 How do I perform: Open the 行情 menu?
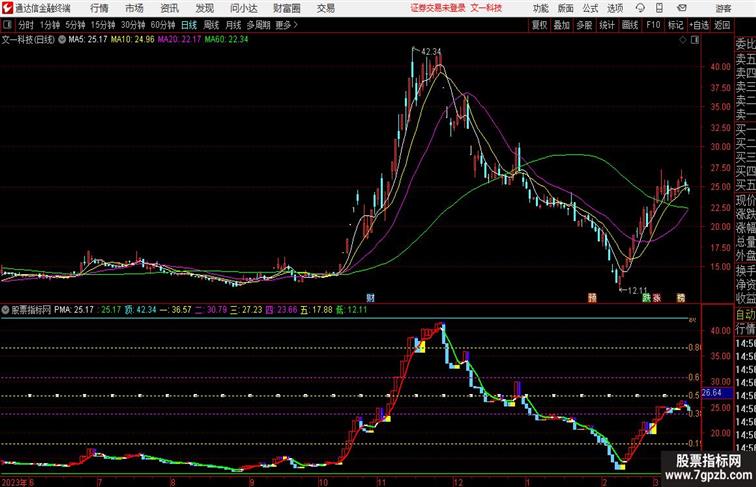99,8
